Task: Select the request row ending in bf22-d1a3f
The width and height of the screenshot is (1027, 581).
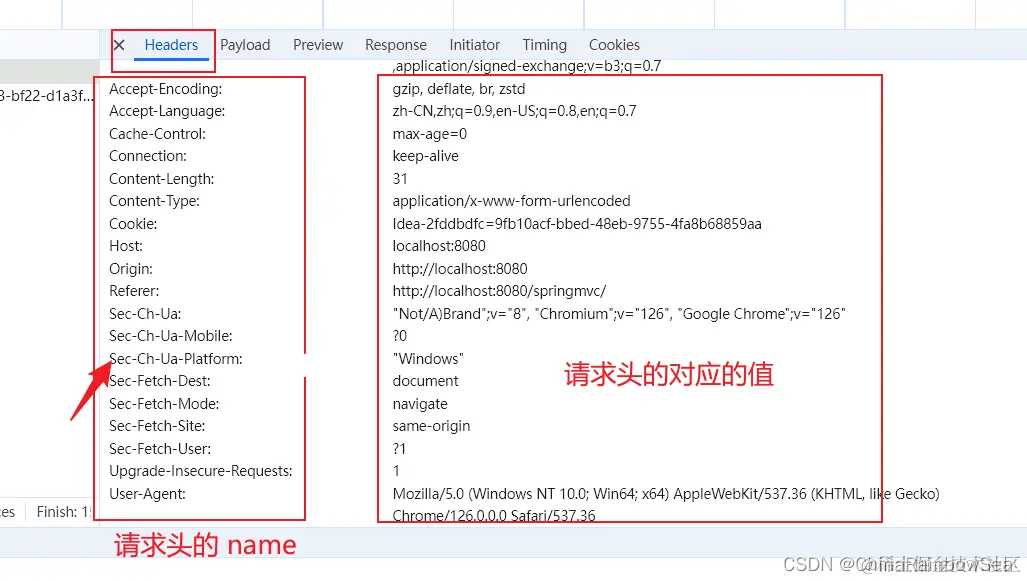Action: point(47,96)
